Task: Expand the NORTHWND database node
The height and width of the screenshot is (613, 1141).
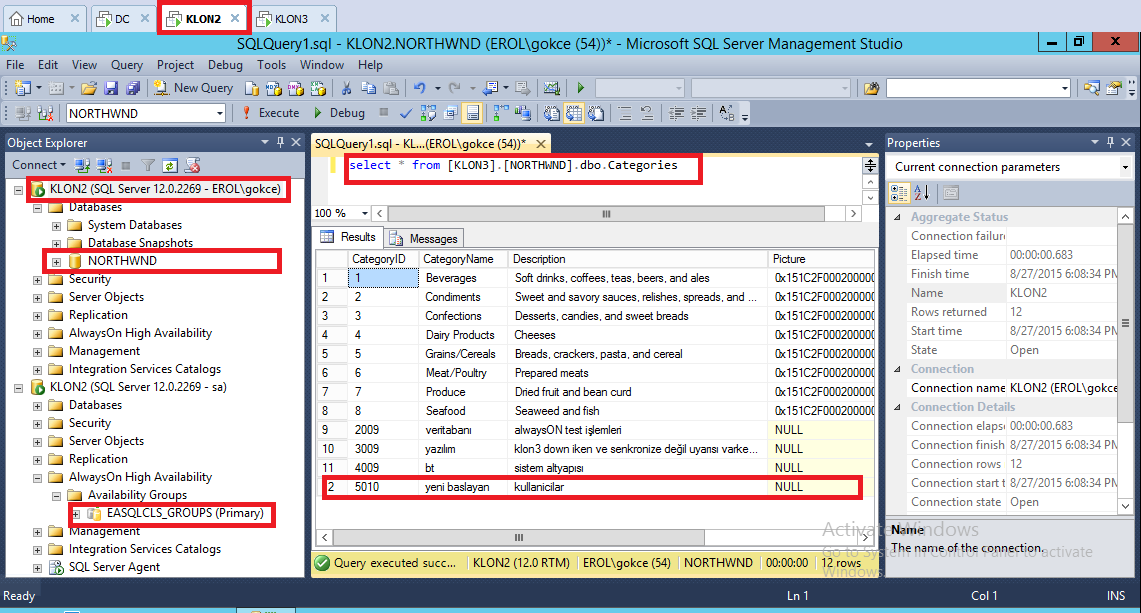Action: (56, 261)
